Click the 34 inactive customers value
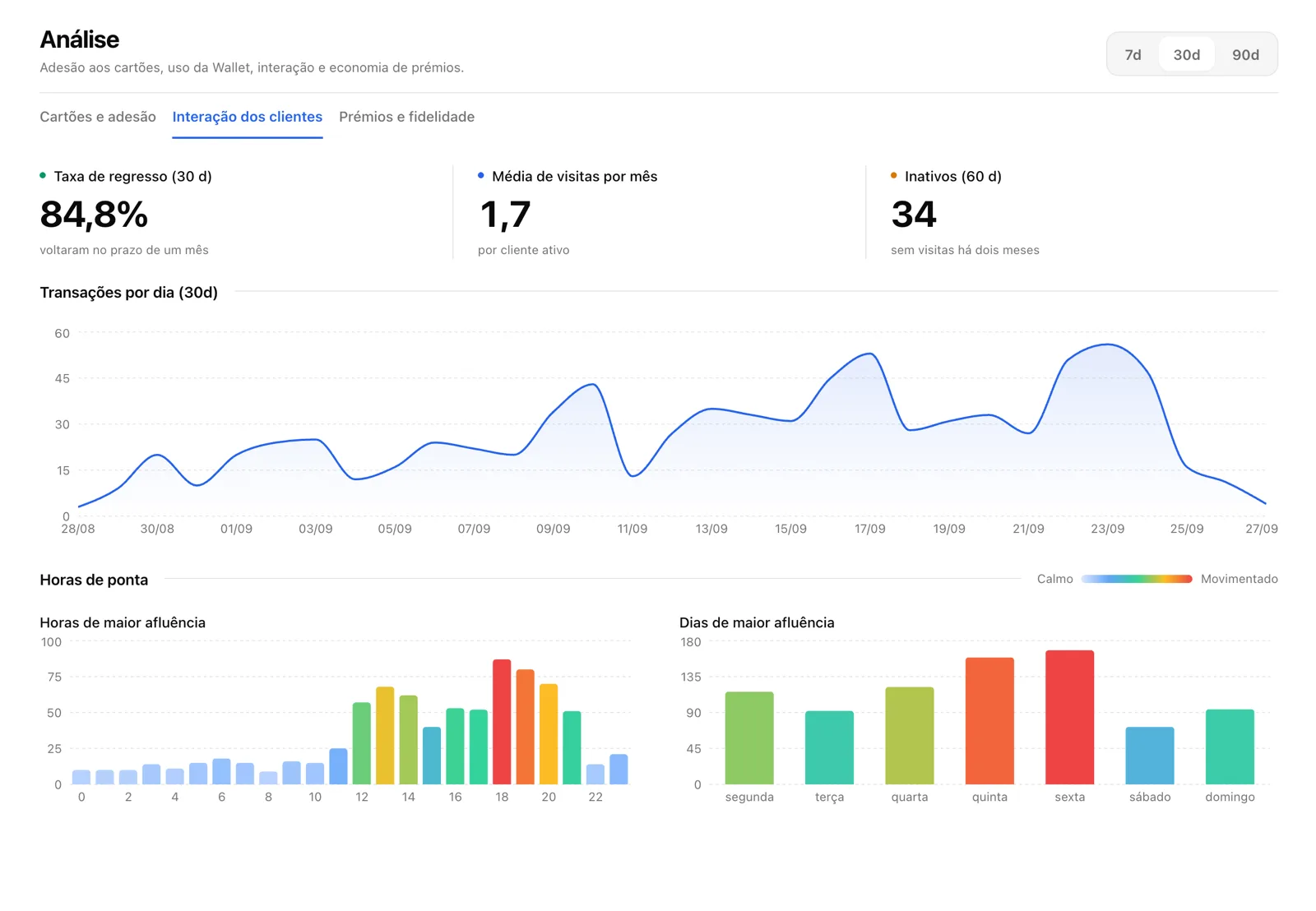This screenshot has width=1316, height=911. click(914, 215)
